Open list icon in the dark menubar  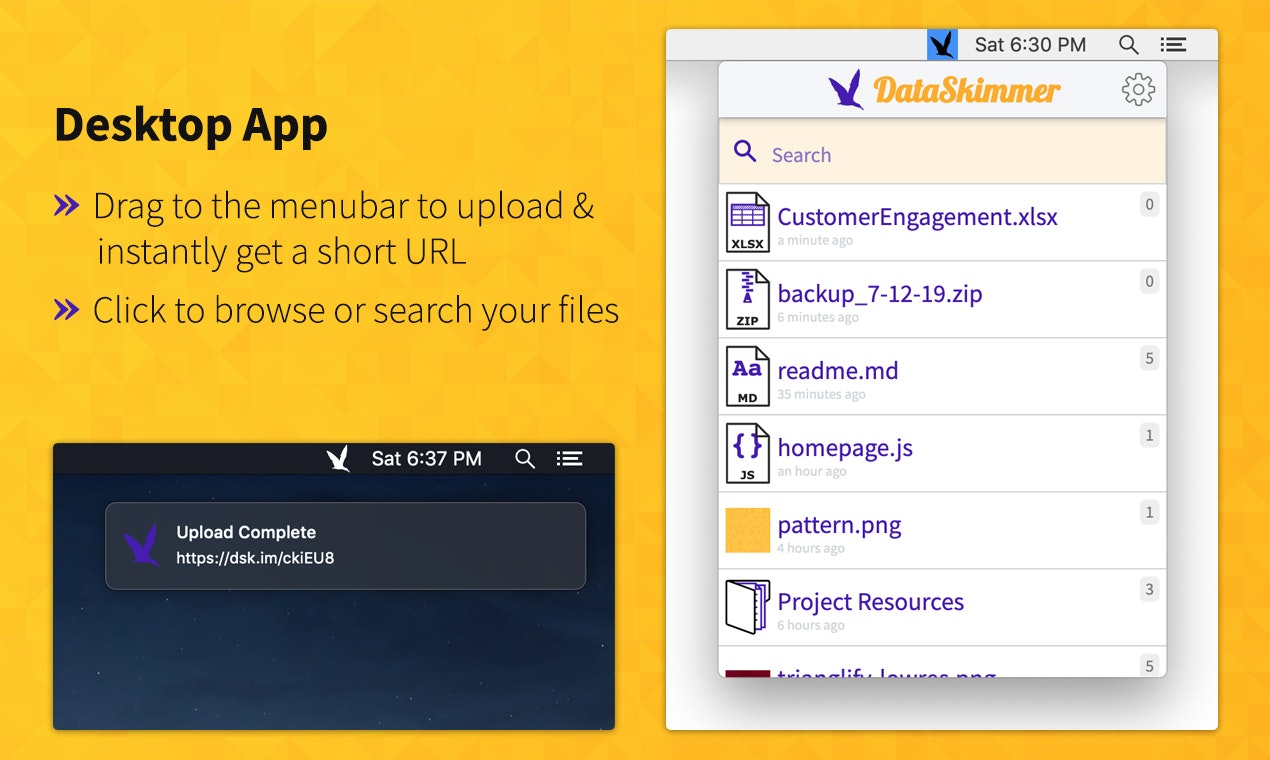570,459
